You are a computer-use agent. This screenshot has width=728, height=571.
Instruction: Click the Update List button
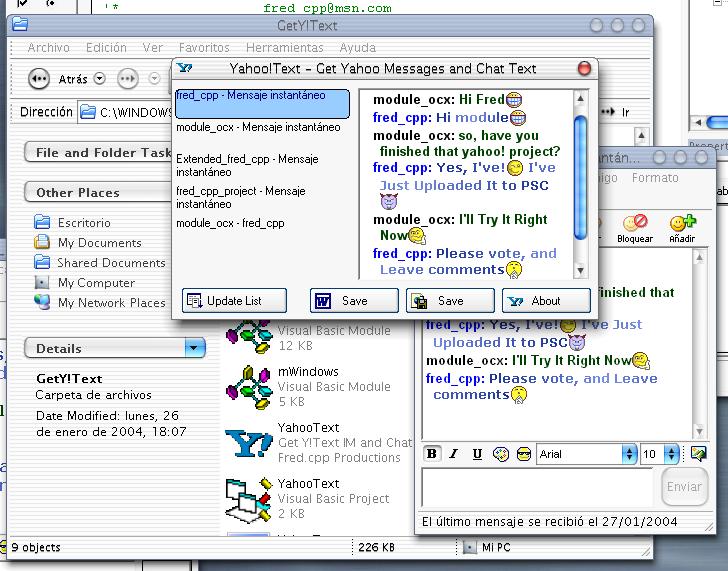click(x=235, y=301)
